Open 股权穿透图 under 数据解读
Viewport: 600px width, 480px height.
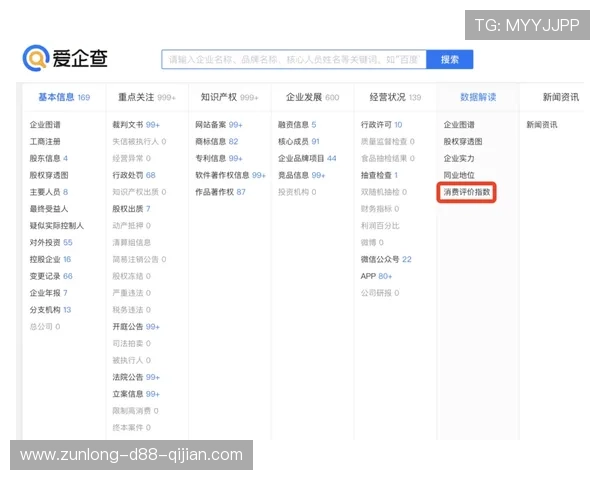[x=463, y=142]
